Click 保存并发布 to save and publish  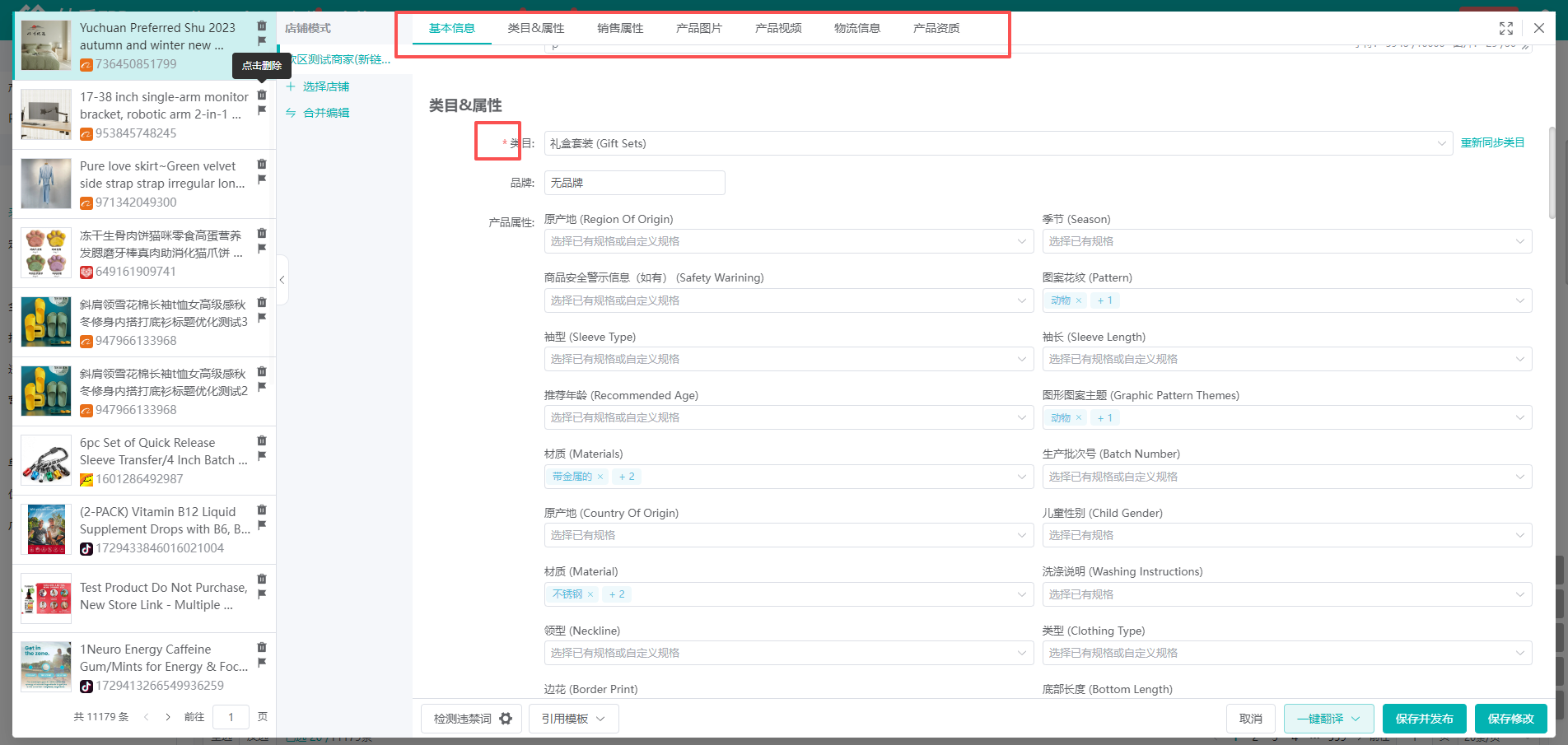point(1425,719)
